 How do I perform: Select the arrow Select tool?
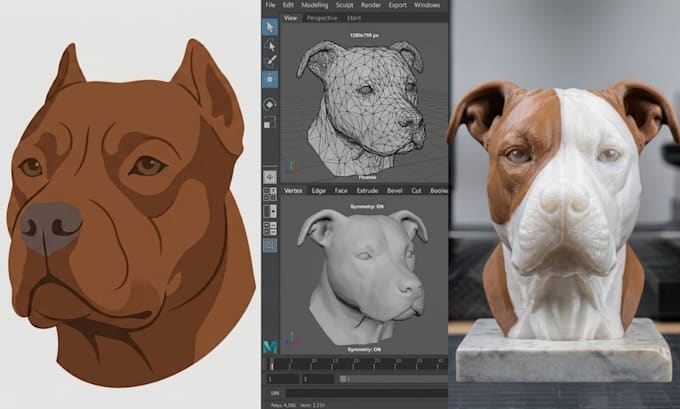270,27
